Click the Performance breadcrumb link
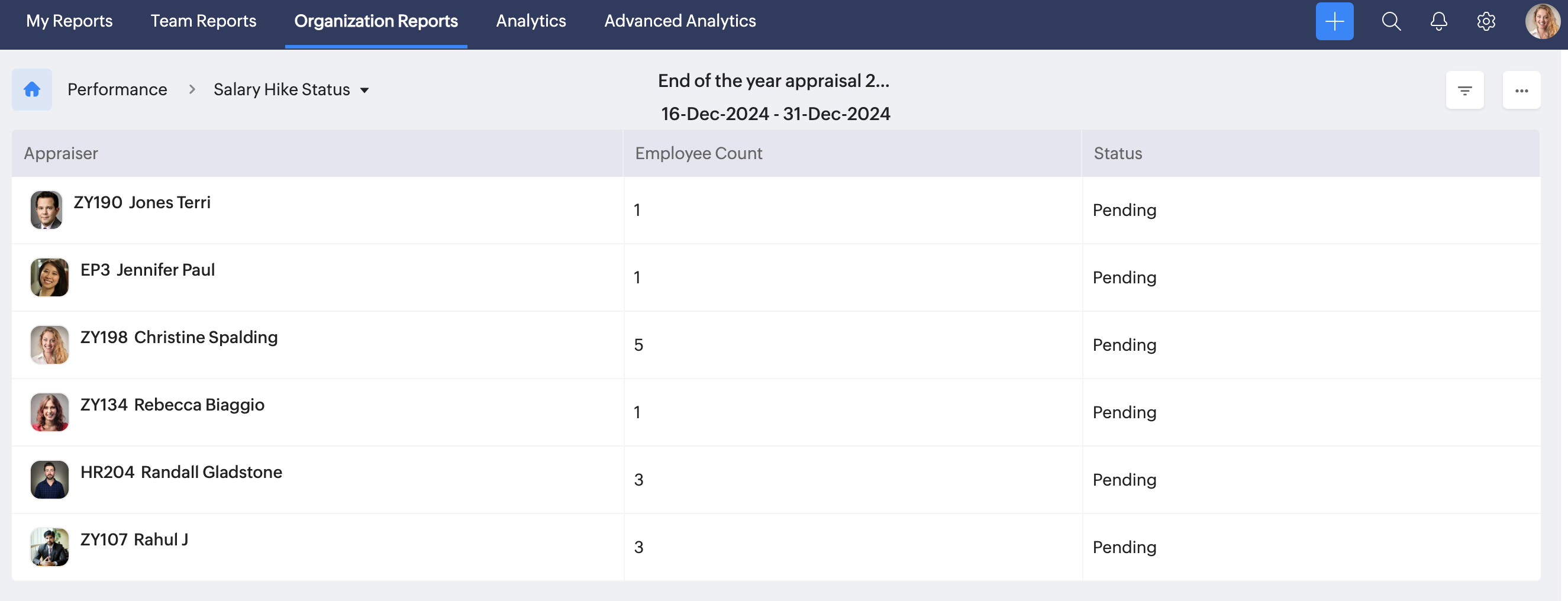The image size is (1568, 601). [x=117, y=90]
